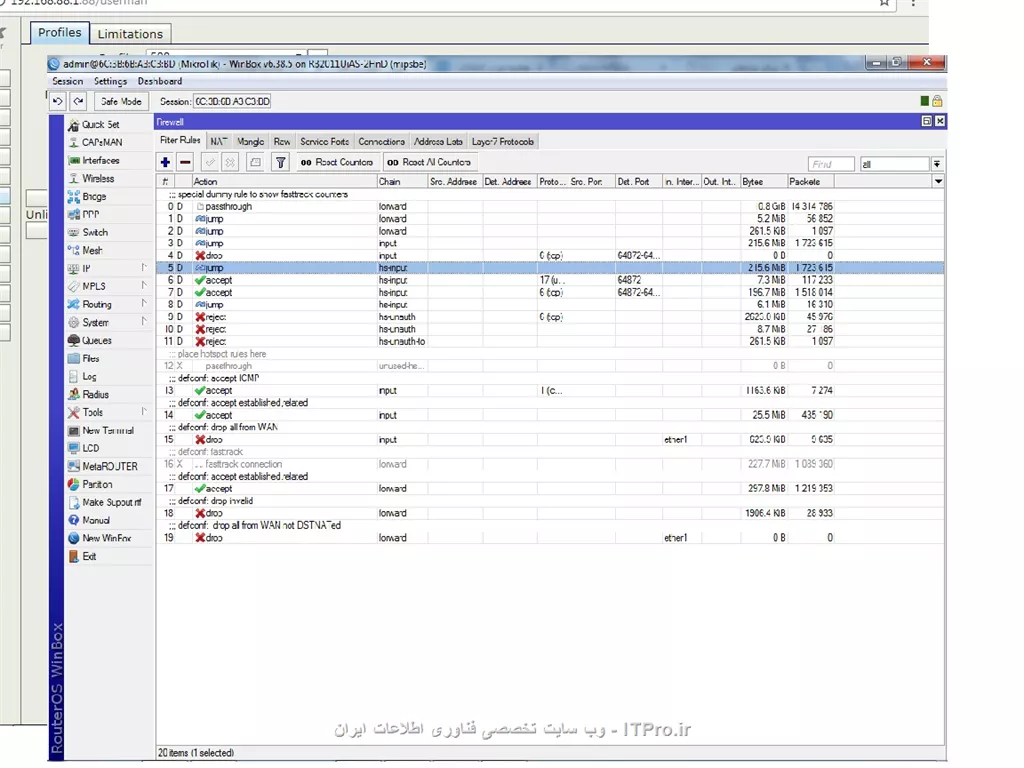Switch to the Raw tab

click(282, 142)
